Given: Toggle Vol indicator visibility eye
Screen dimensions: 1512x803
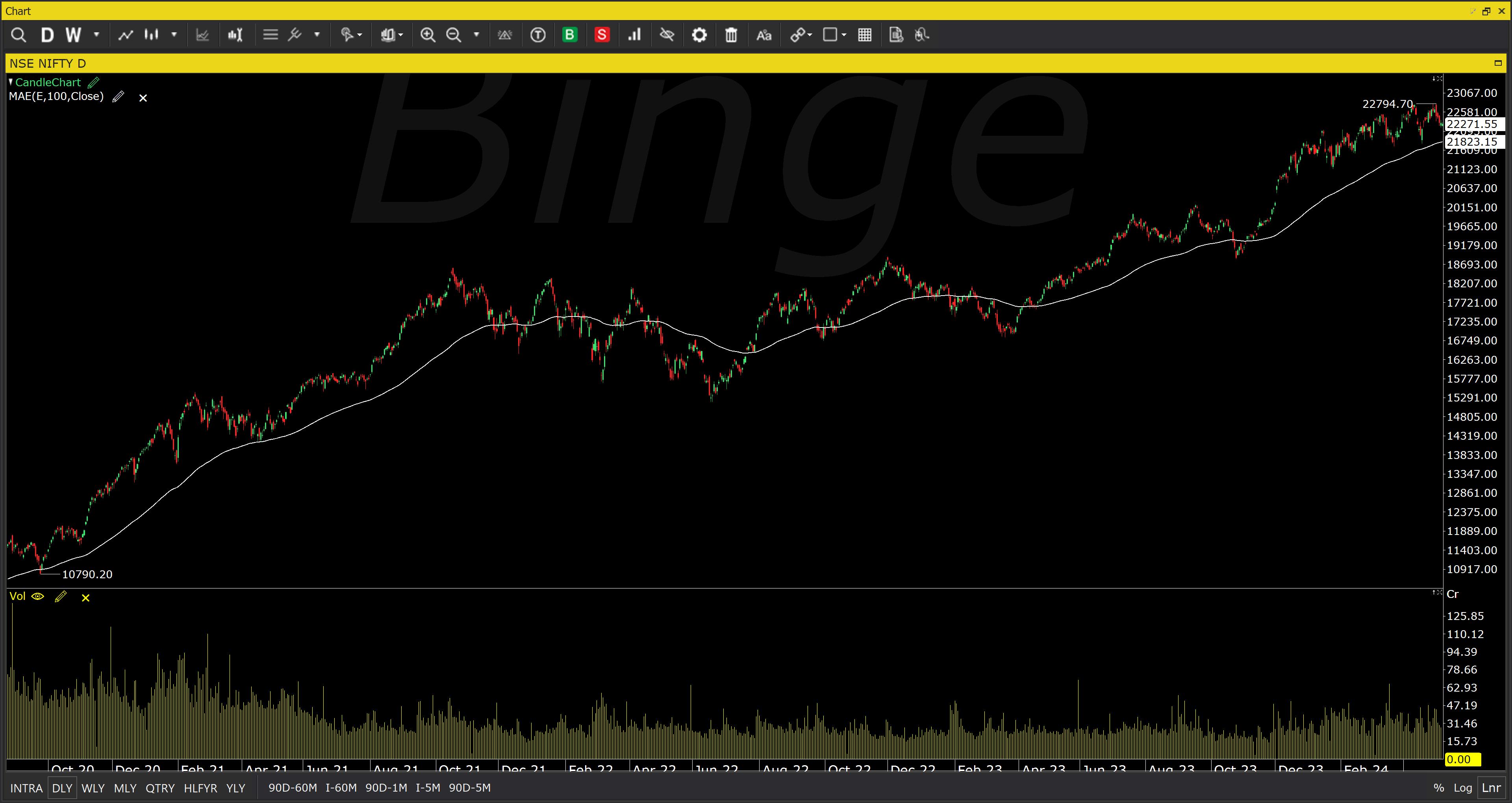Looking at the screenshot, I should pyautogui.click(x=37, y=597).
